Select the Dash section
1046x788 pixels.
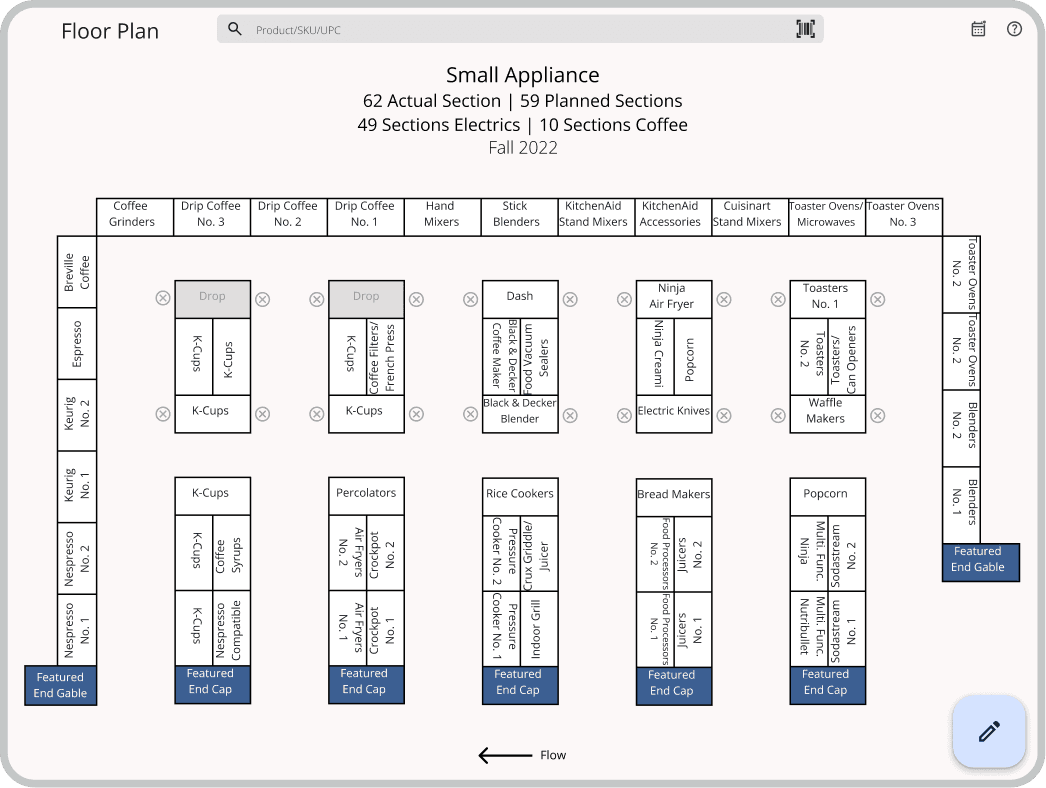coord(520,296)
